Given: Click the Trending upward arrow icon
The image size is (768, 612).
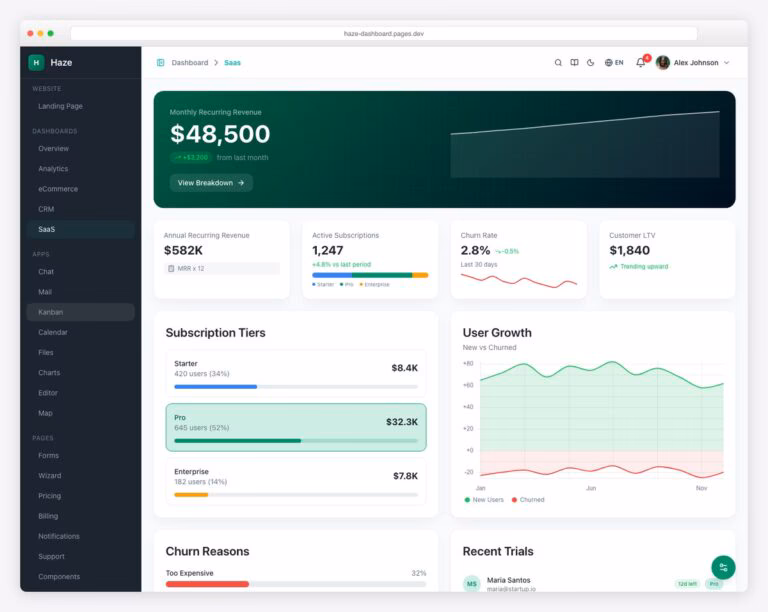Looking at the screenshot, I should click(x=613, y=267).
